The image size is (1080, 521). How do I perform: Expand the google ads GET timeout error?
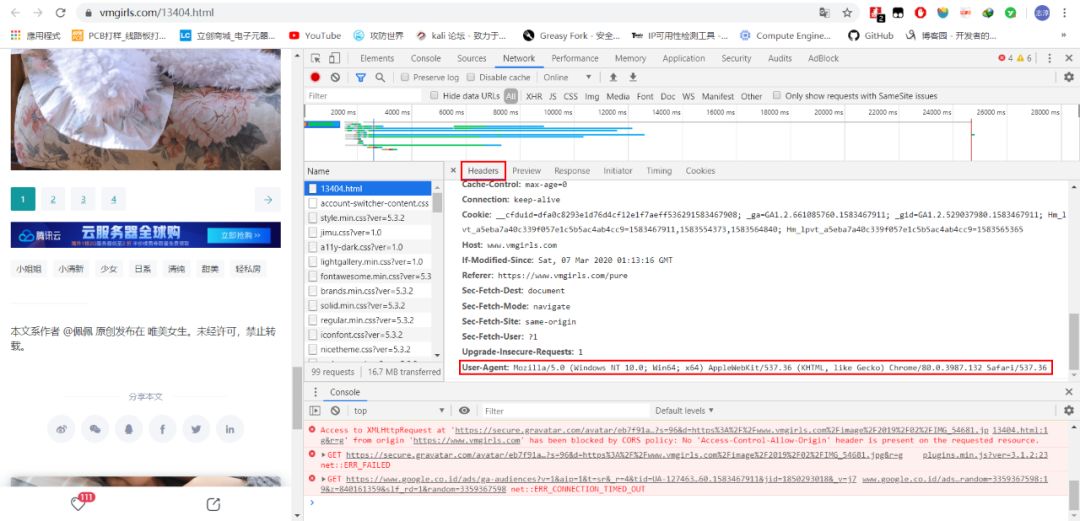[x=324, y=478]
